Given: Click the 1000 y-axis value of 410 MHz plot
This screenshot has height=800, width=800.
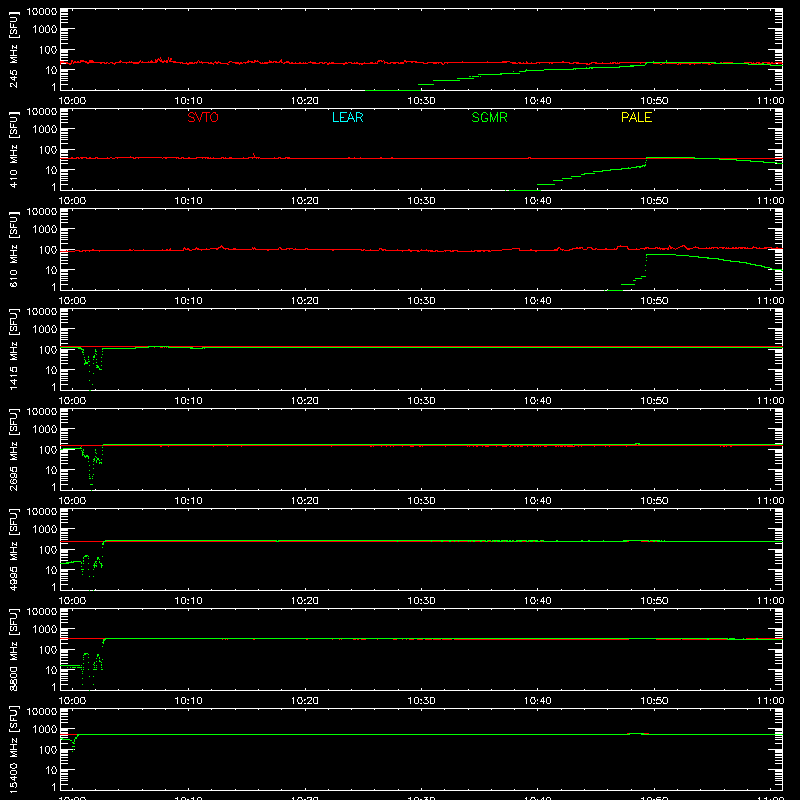Looking at the screenshot, I should pyautogui.click(x=45, y=130).
